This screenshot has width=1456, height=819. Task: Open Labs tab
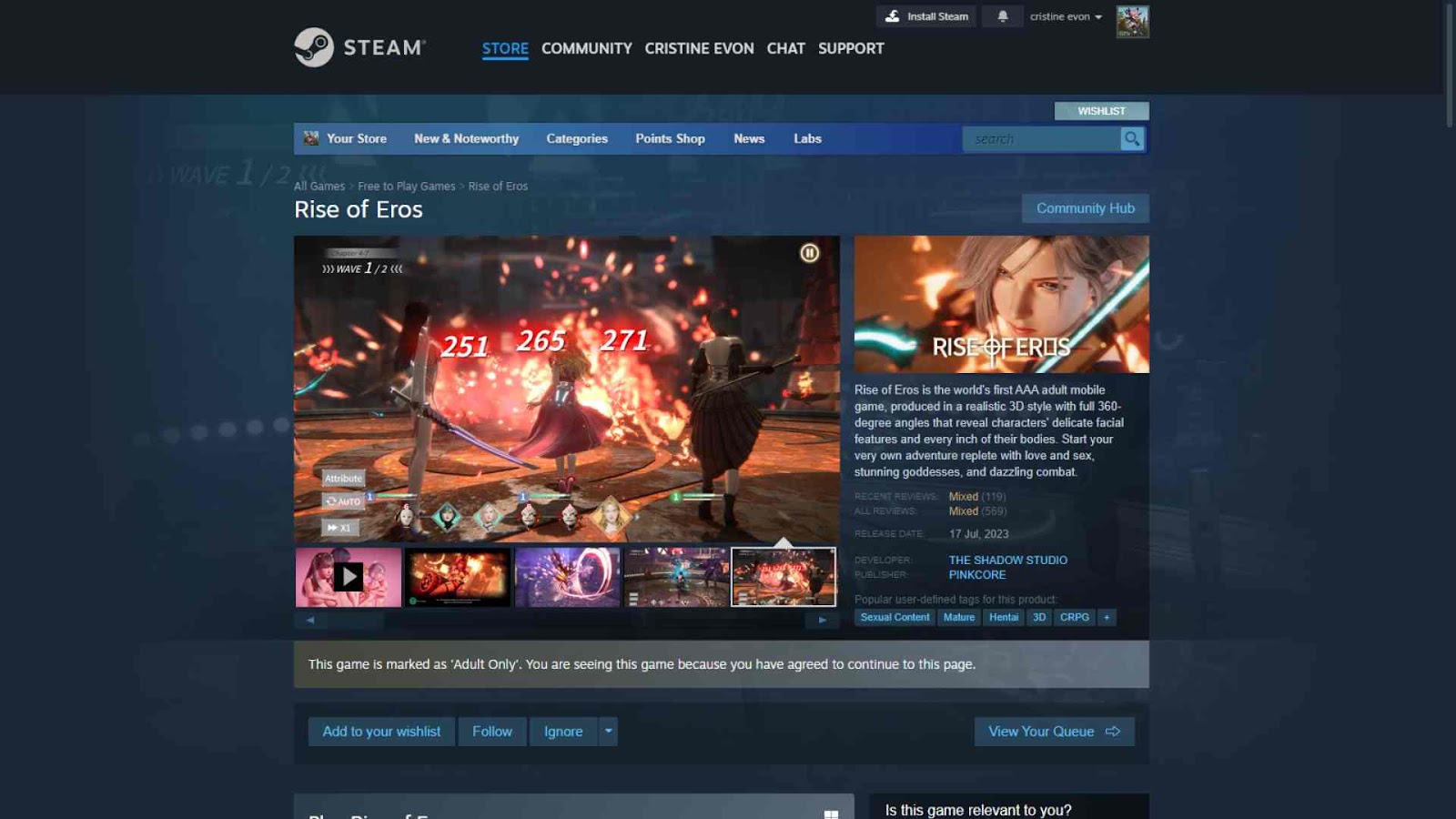point(807,138)
